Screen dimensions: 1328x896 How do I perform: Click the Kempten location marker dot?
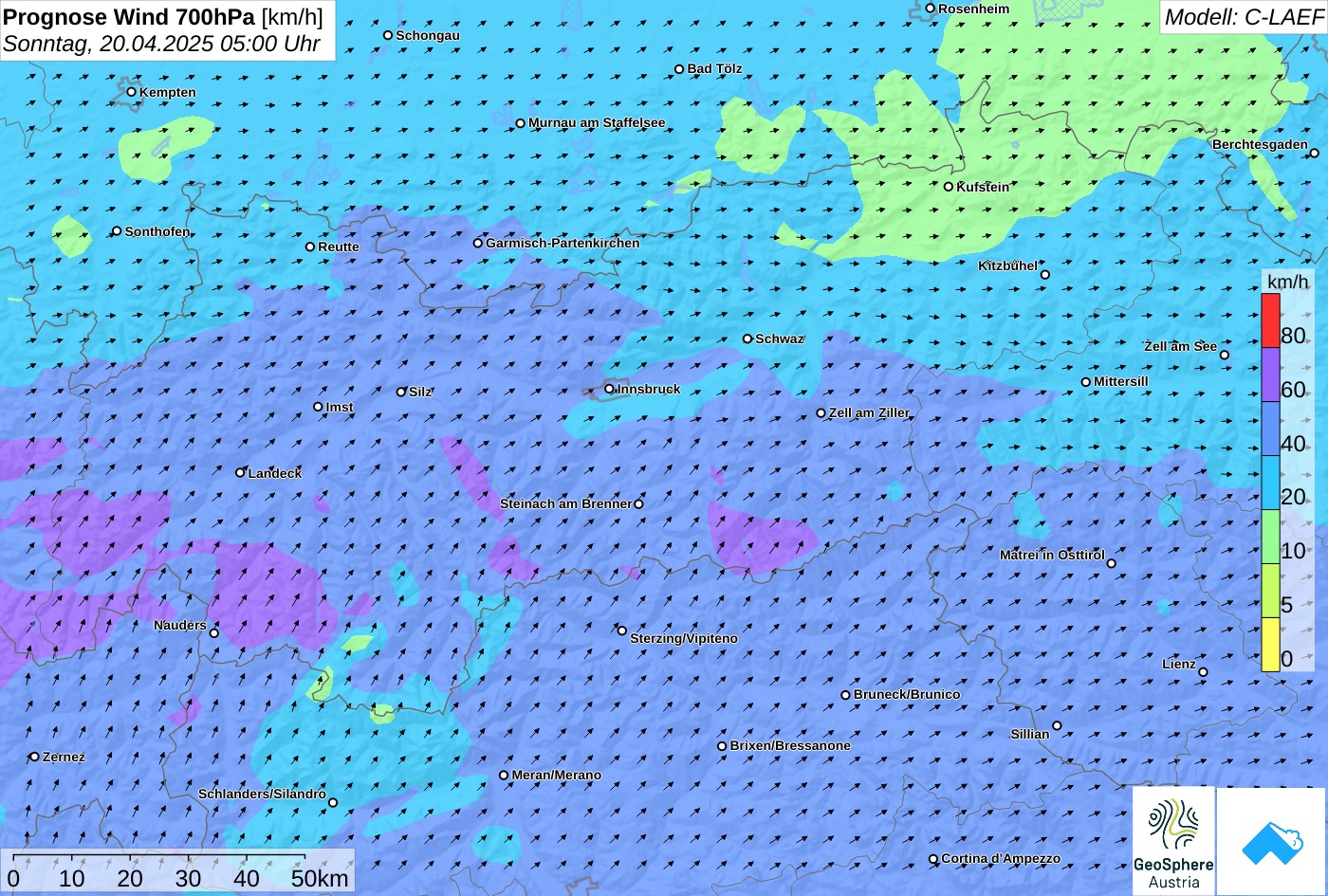[x=131, y=92]
